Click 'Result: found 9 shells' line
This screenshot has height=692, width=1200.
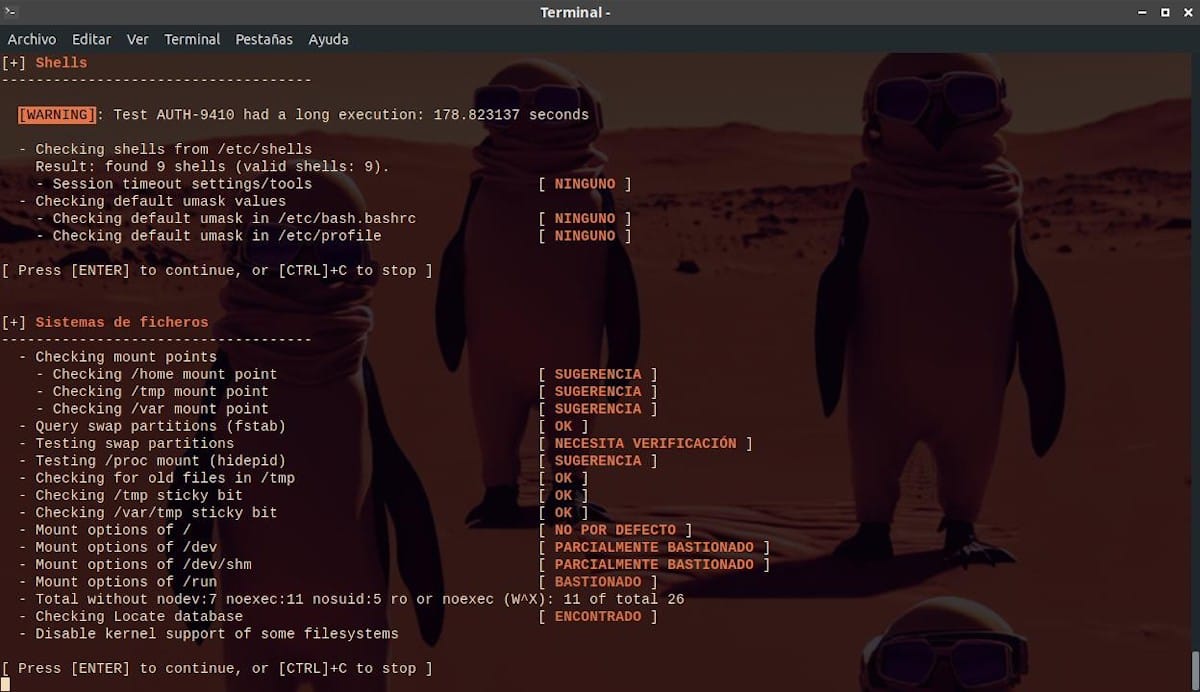click(212, 166)
